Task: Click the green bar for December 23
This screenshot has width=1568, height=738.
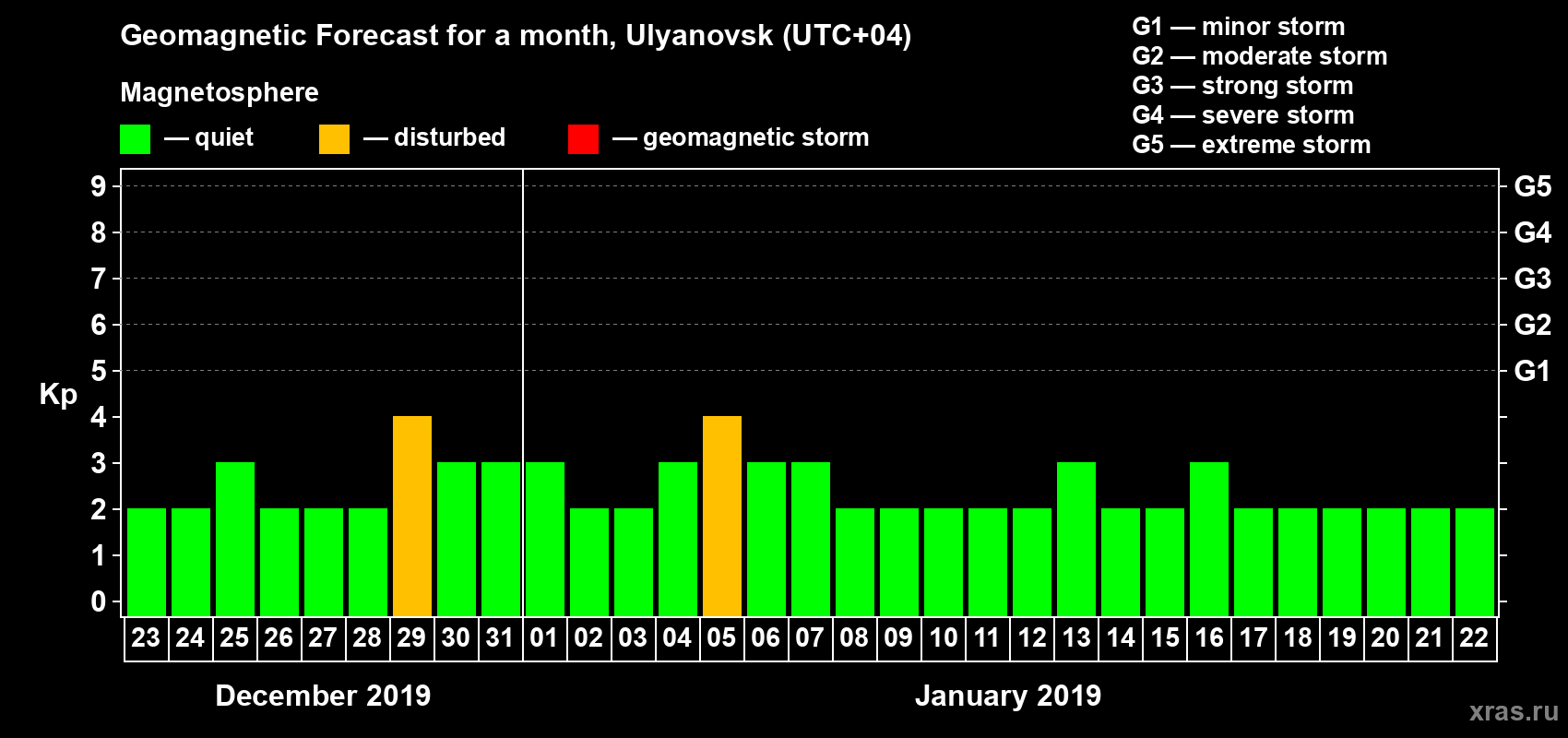Action: coord(147,563)
